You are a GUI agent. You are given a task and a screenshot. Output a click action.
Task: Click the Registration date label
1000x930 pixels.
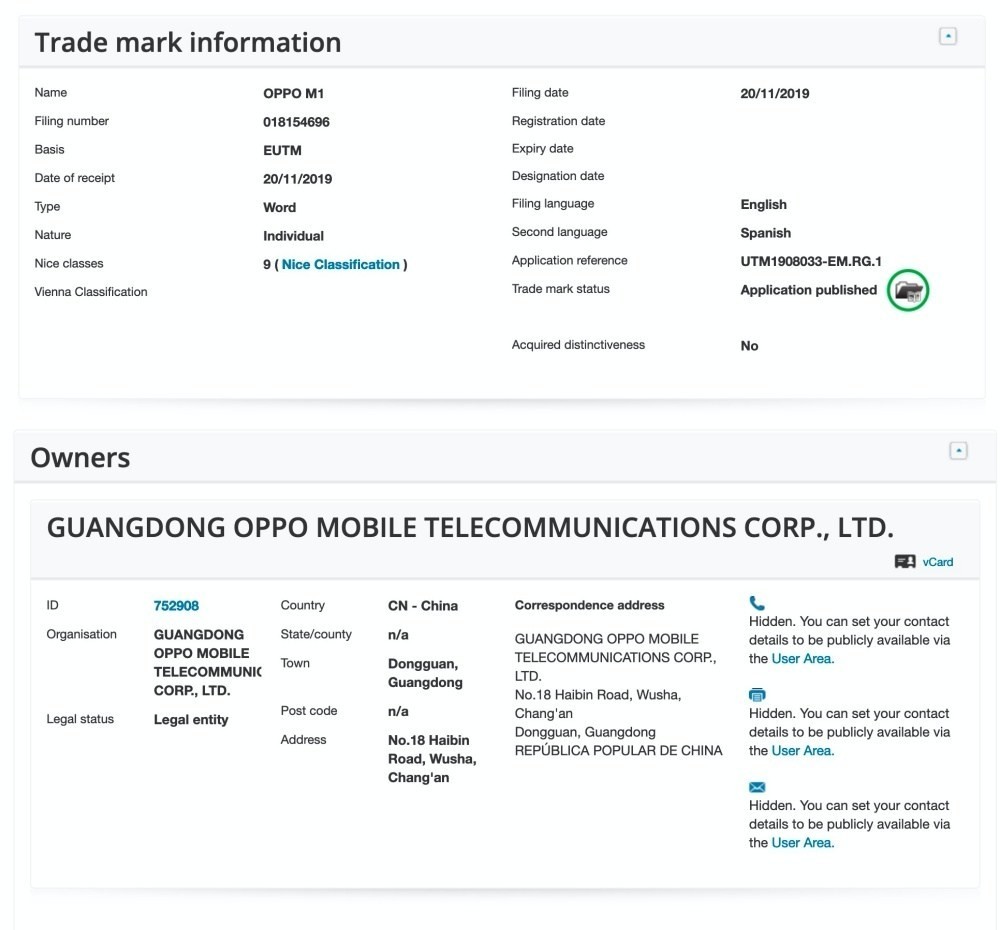pyautogui.click(x=558, y=121)
